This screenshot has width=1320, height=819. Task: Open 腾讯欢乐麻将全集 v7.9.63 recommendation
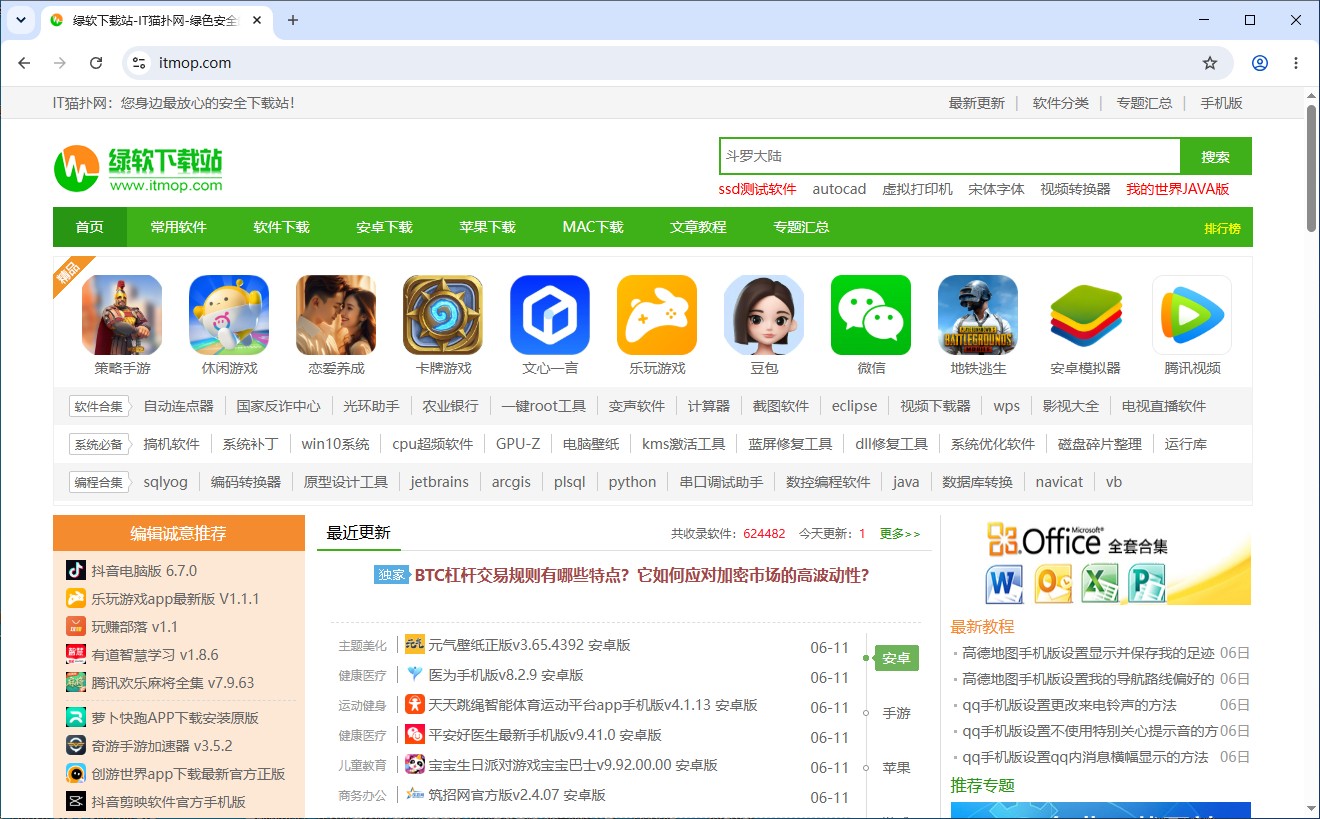pyautogui.click(x=172, y=683)
